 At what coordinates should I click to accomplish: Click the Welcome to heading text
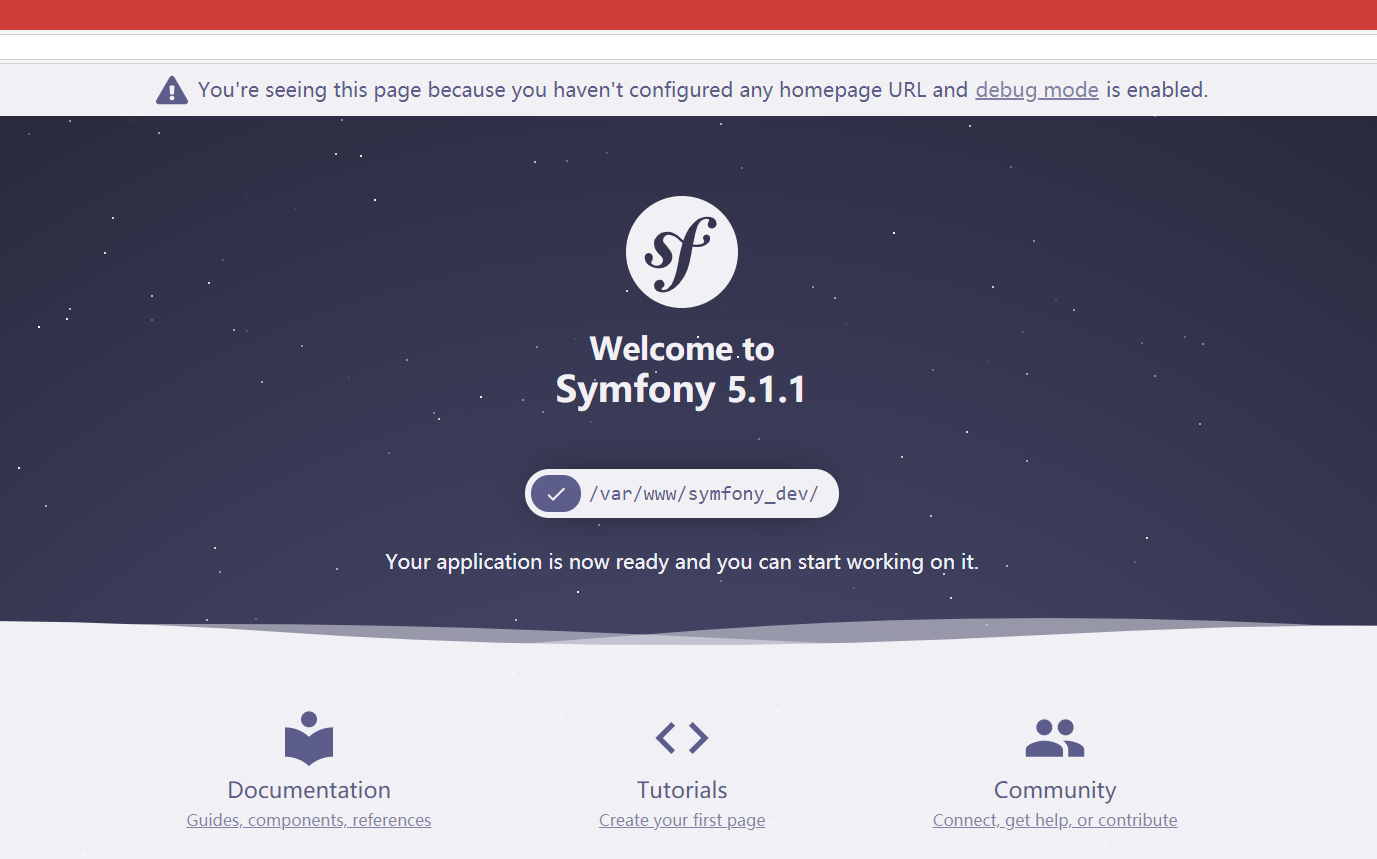point(682,349)
